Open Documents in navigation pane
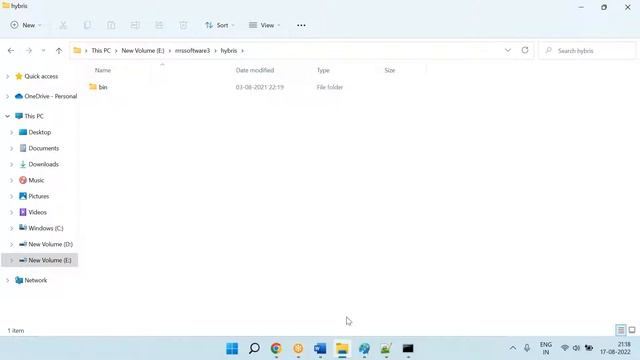 coord(39,148)
